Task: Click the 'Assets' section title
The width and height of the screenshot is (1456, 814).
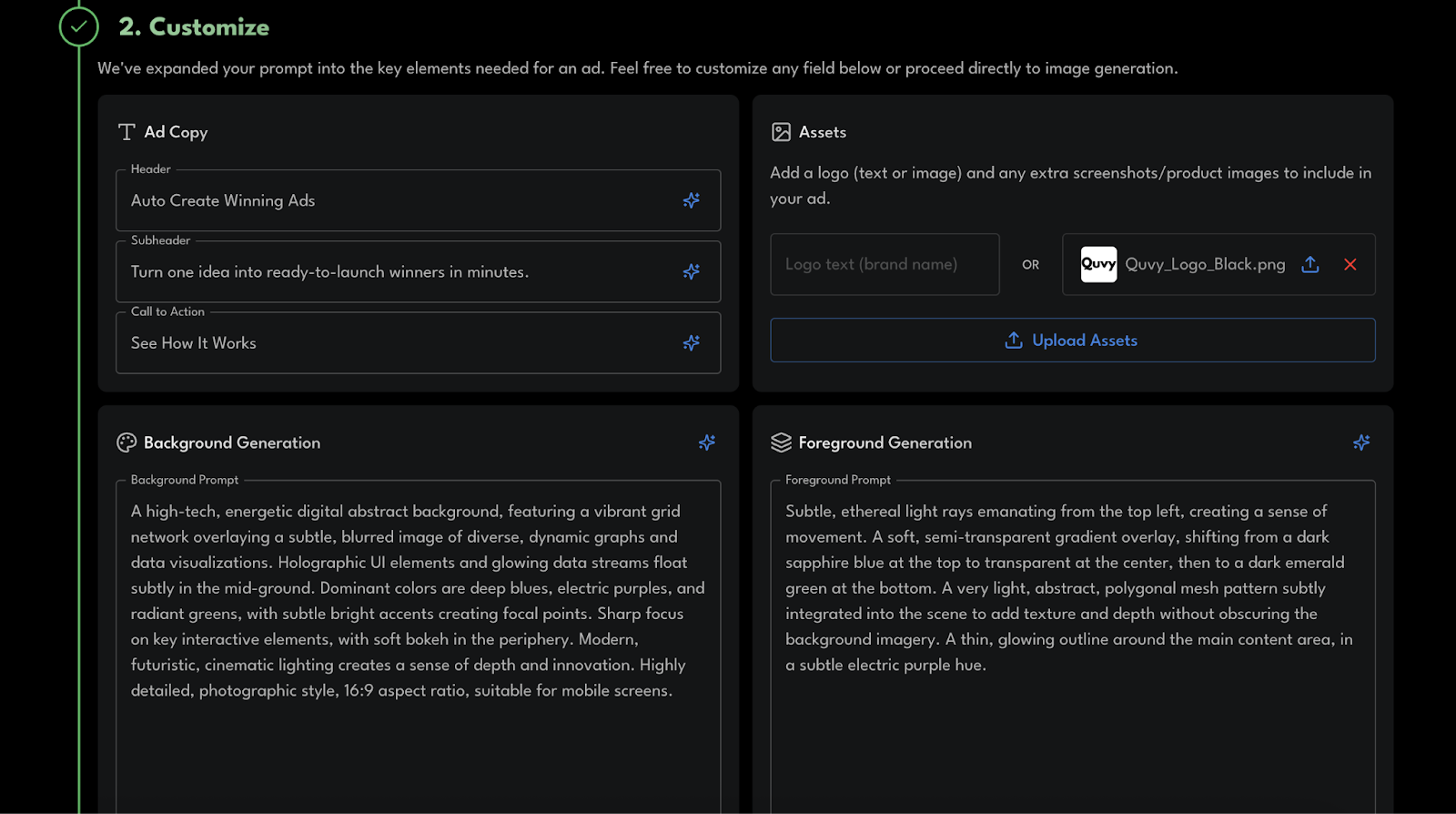Action: point(823,132)
